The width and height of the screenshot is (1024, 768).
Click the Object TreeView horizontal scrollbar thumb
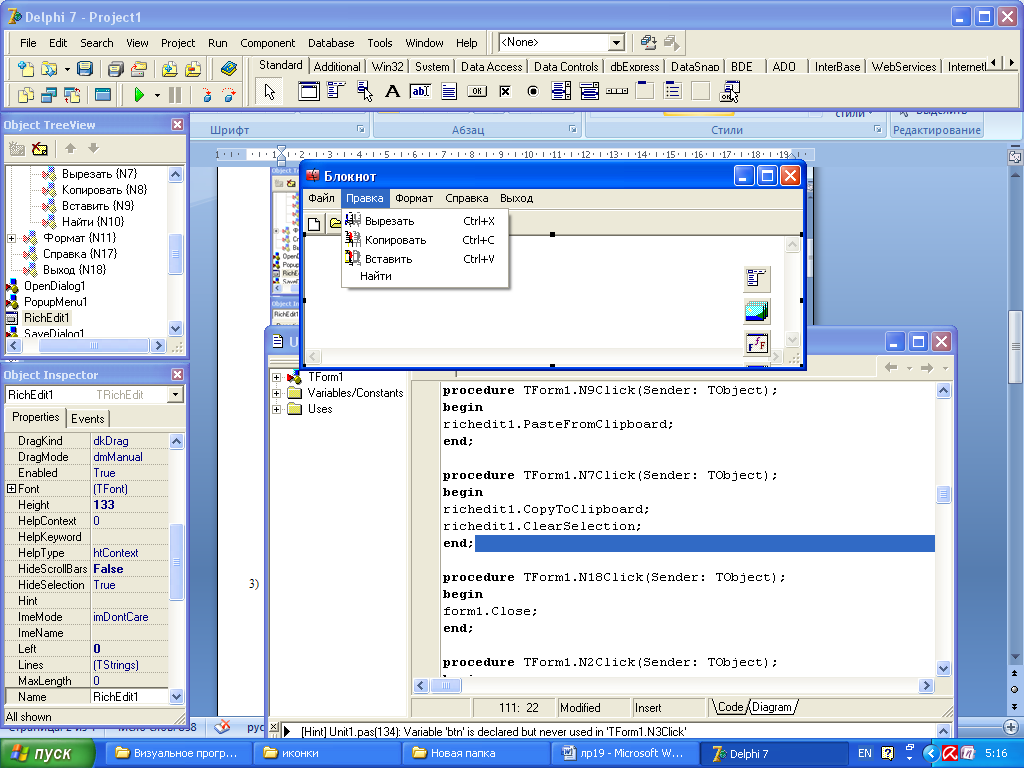[93, 345]
